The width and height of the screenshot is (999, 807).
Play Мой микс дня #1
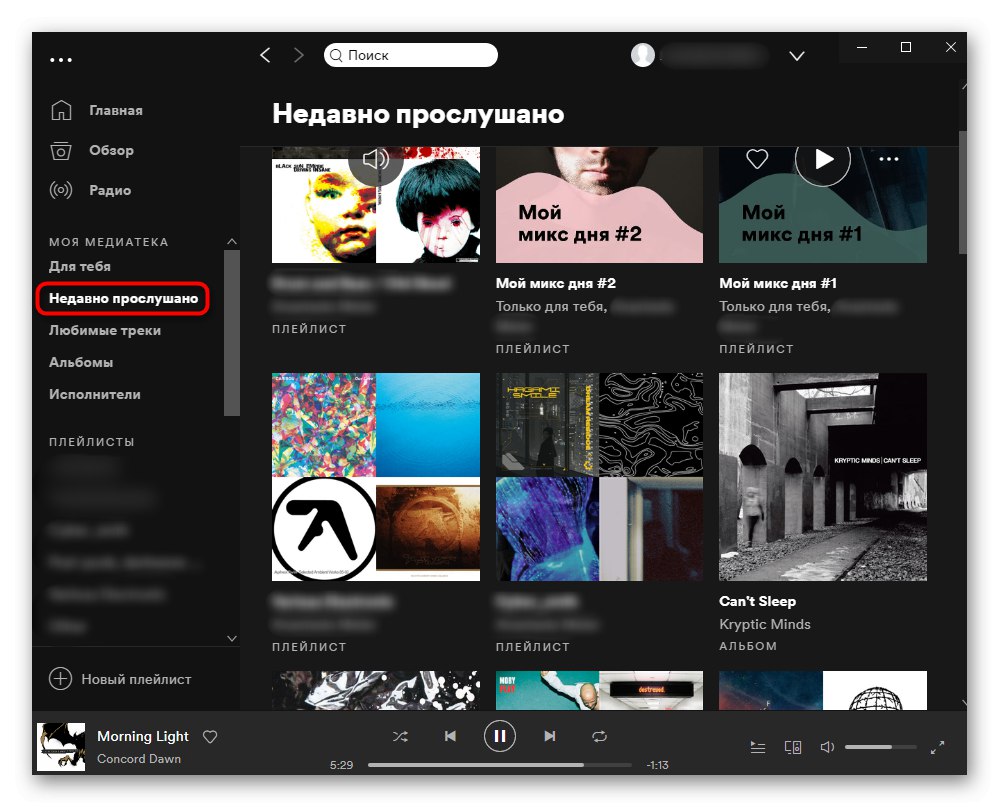(823, 159)
